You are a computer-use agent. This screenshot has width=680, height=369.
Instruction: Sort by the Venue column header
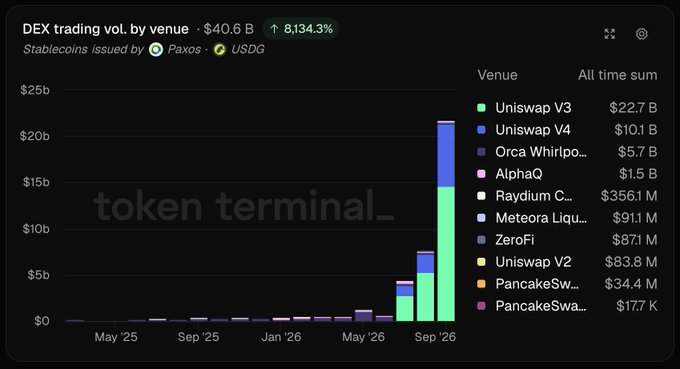tap(497, 75)
